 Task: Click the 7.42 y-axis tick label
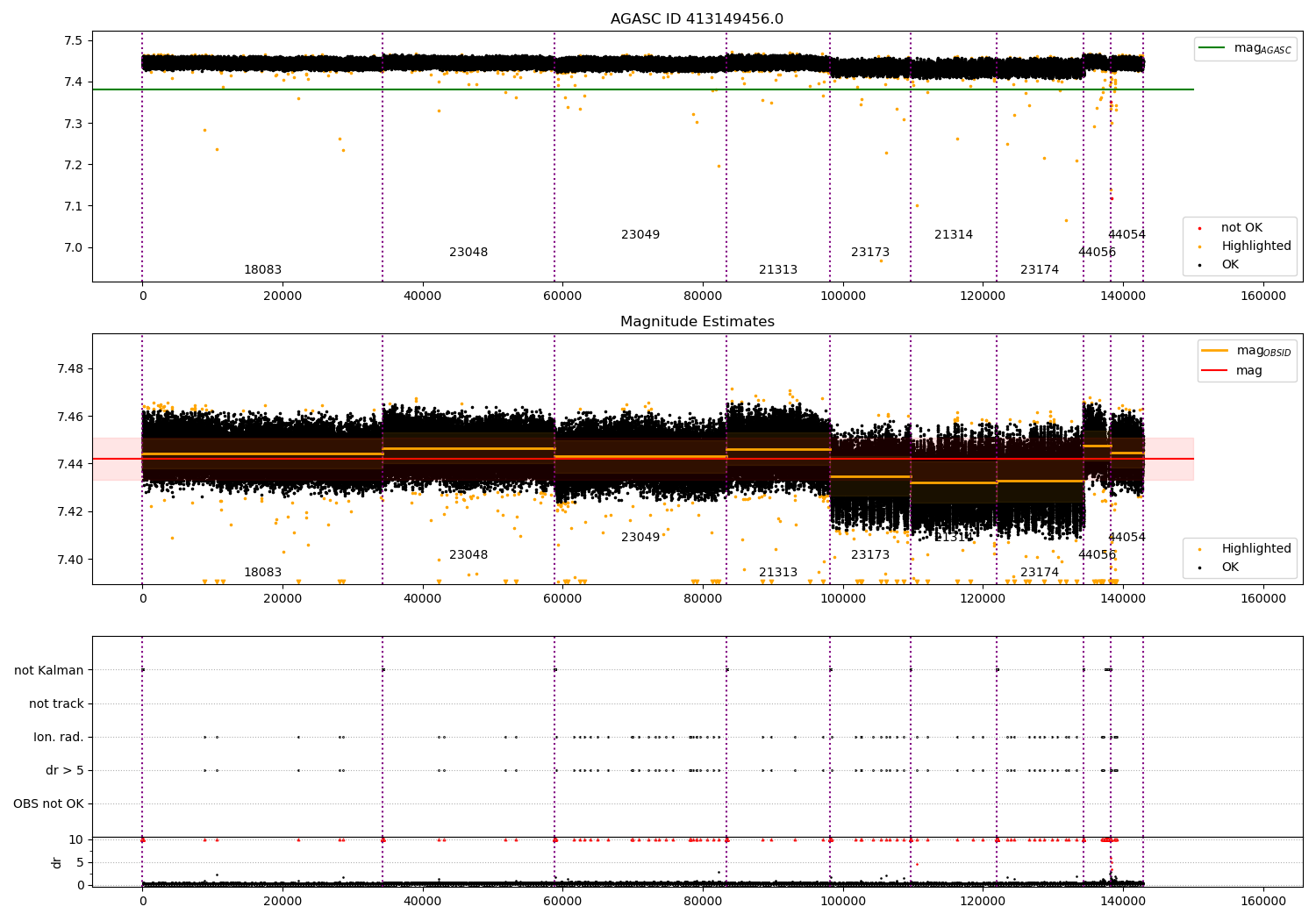click(x=70, y=512)
